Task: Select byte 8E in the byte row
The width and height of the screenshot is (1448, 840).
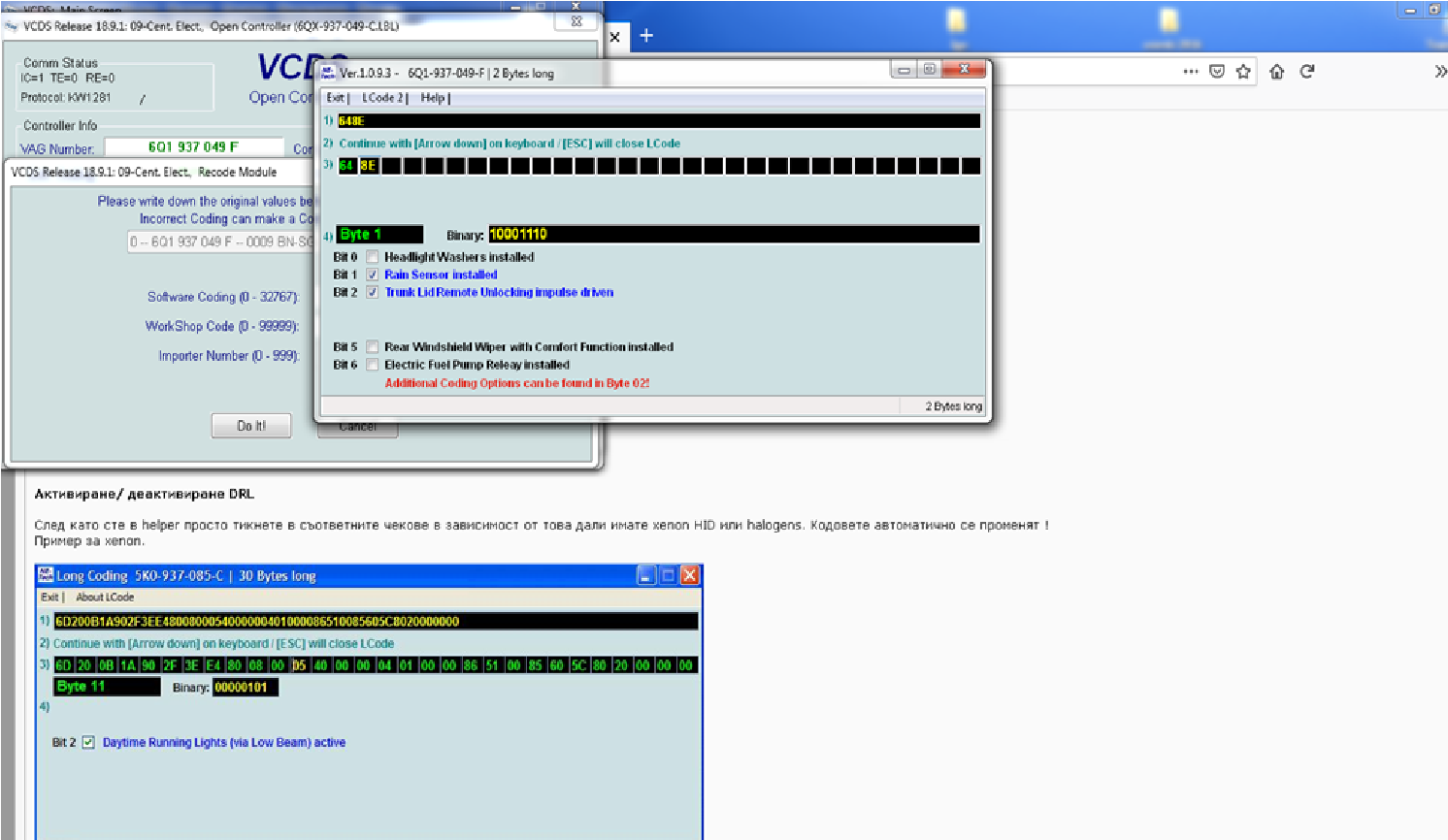Action: point(368,166)
